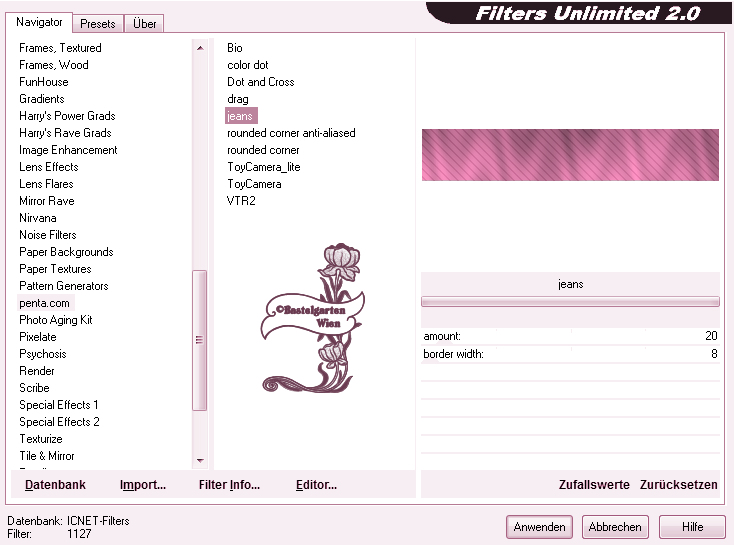This screenshot has height=545, width=734.
Task: Choose the color dot filter
Action: [248, 65]
